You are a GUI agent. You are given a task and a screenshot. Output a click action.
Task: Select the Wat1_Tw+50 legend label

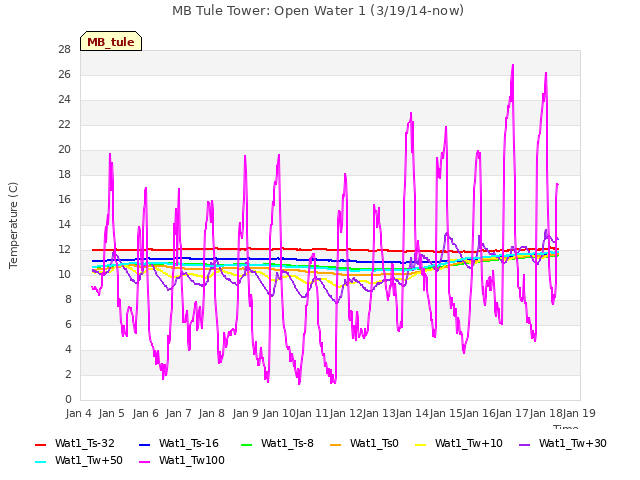tap(89, 461)
